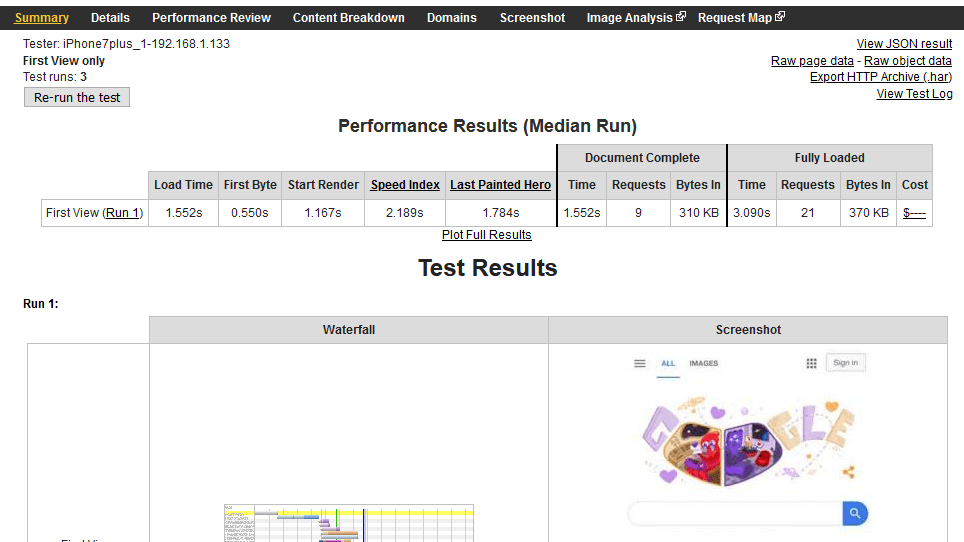Viewport: 964px width, 542px height.
Task: Select the IMAGES tab in screenshot
Action: click(x=704, y=363)
